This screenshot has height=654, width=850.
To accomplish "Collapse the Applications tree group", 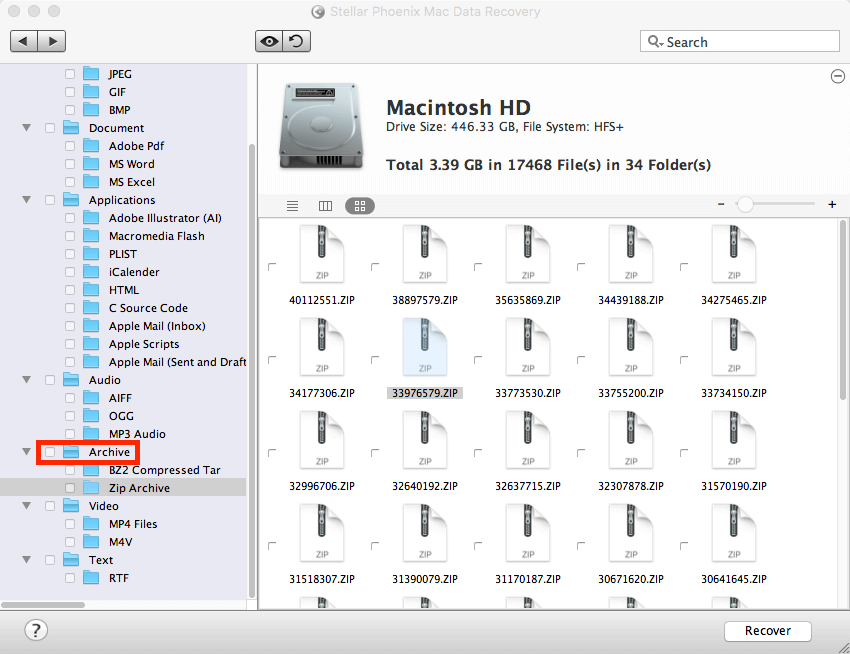I will tap(27, 200).
